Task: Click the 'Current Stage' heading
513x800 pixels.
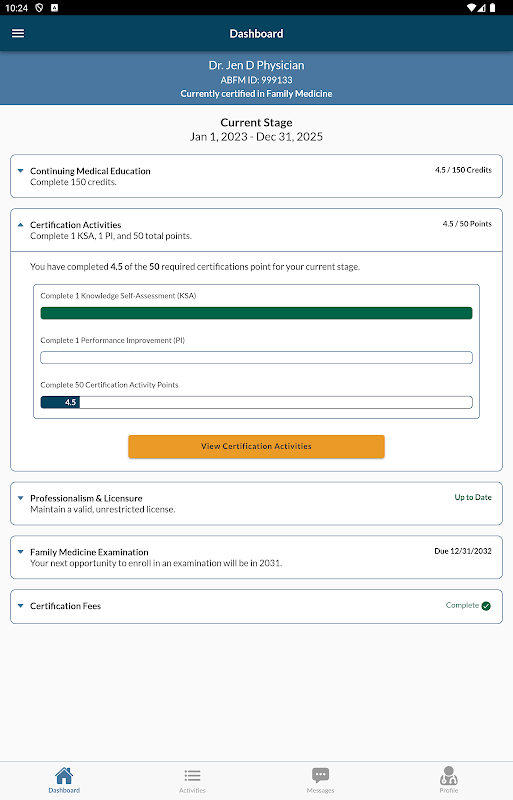Action: 256,122
